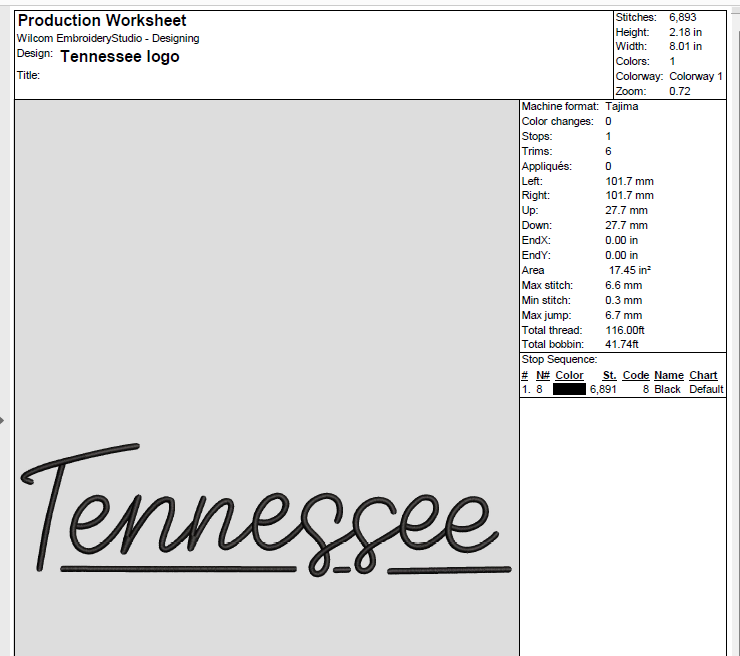Click the Color changes row

click(x=566, y=121)
